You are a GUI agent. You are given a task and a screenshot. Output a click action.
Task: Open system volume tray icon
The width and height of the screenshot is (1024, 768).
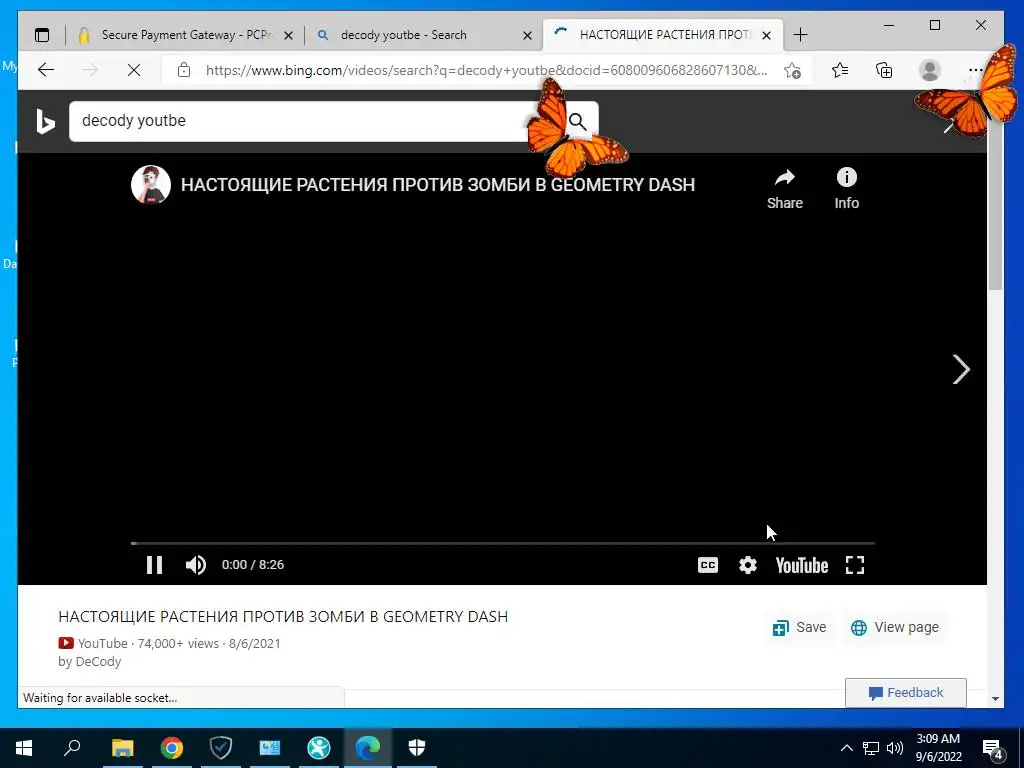(895, 748)
